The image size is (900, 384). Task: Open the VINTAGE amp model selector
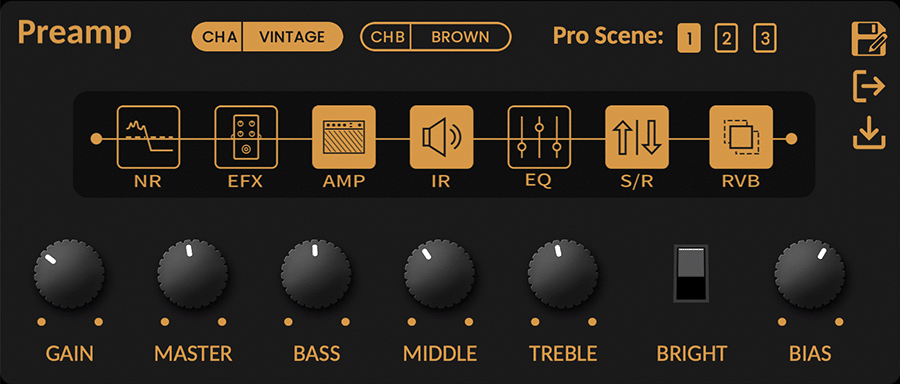point(293,37)
